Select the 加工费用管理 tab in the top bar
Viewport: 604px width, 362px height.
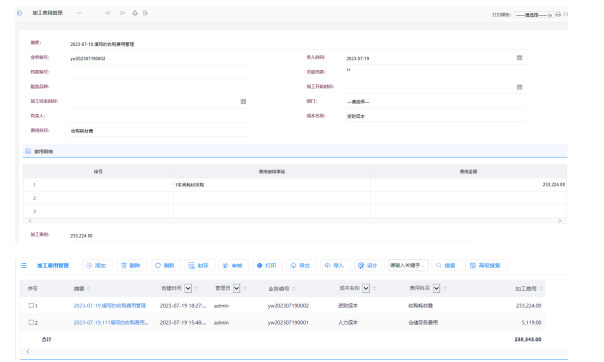click(47, 13)
